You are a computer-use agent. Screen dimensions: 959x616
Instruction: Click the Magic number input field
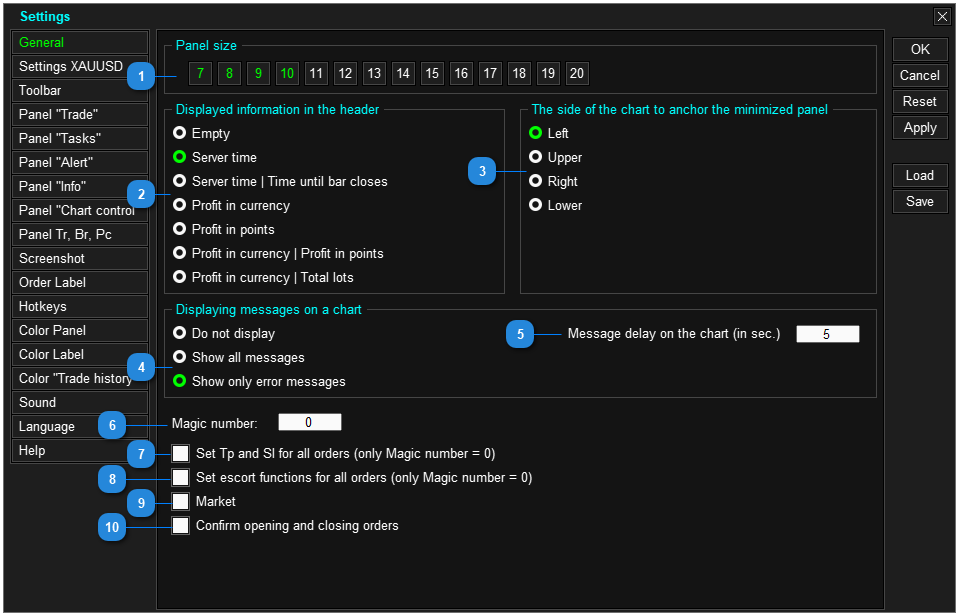pos(309,422)
